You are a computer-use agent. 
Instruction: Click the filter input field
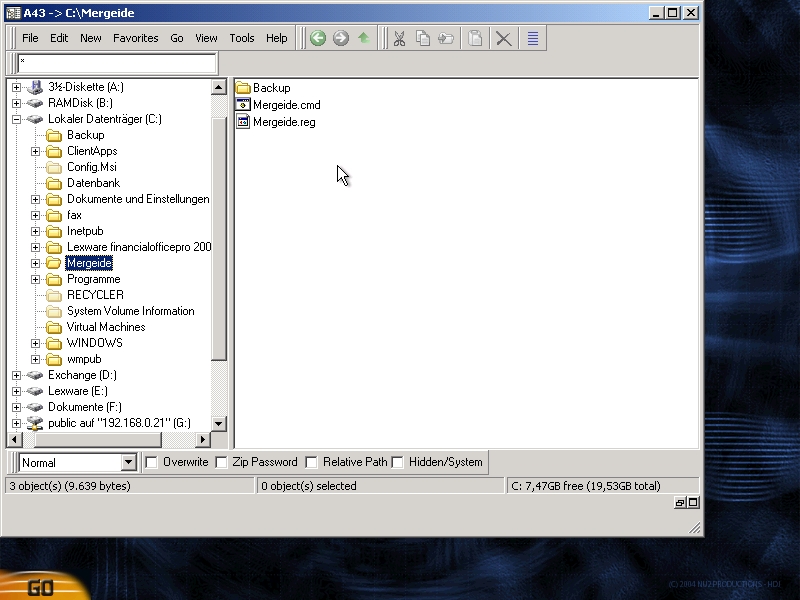[116, 63]
